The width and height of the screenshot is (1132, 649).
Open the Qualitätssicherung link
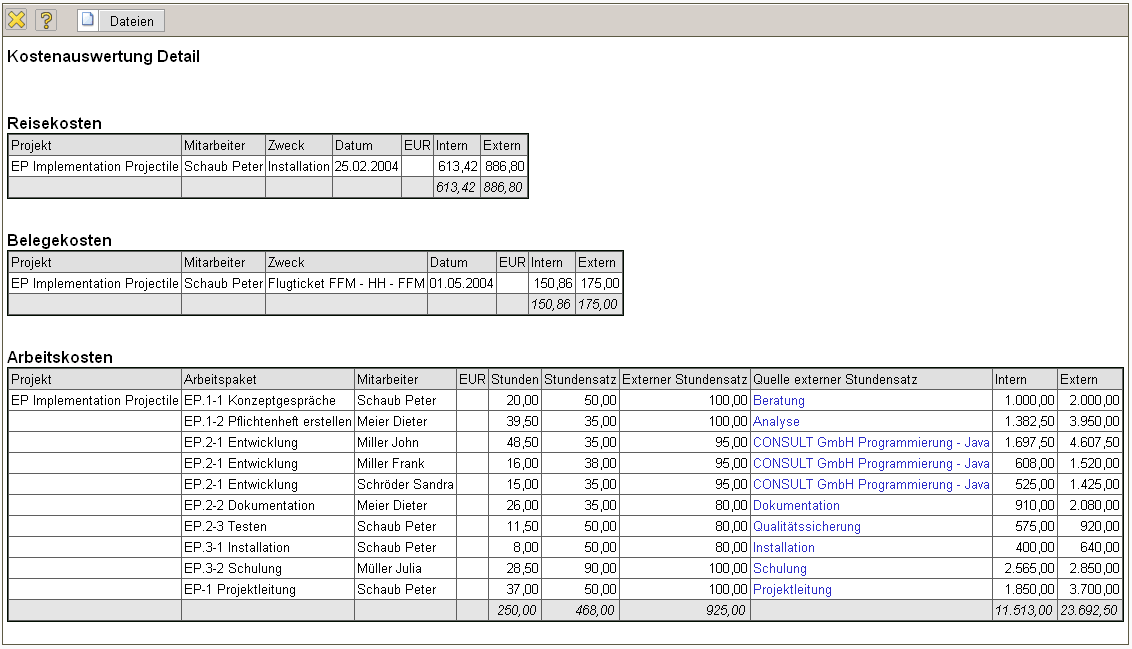[806, 527]
